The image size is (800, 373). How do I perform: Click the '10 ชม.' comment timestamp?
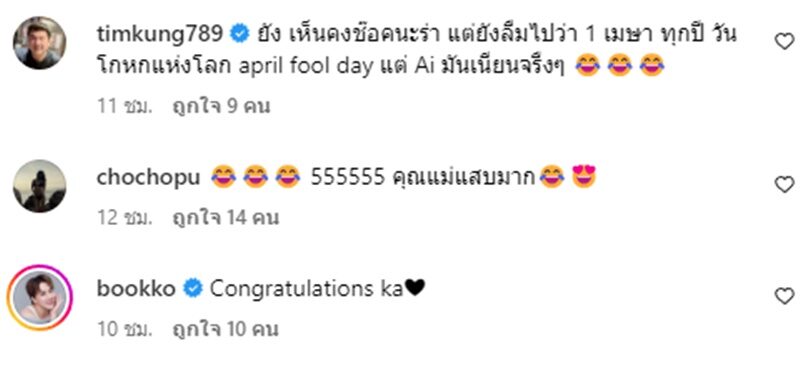click(x=125, y=330)
